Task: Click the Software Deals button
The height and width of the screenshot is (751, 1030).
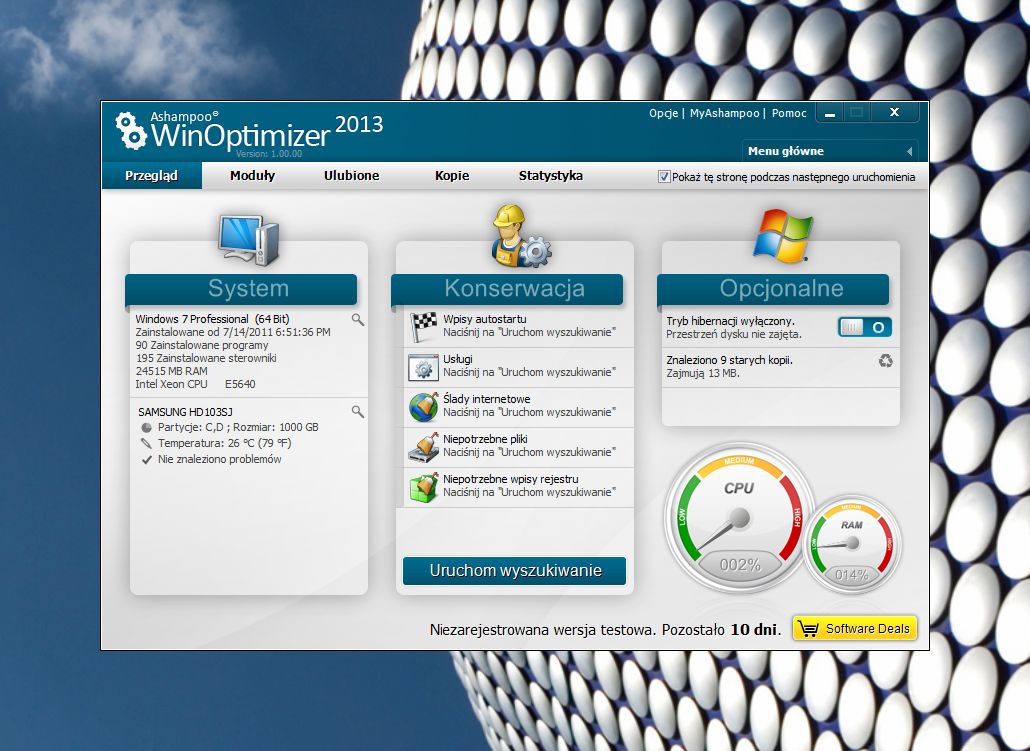Action: coord(855,629)
